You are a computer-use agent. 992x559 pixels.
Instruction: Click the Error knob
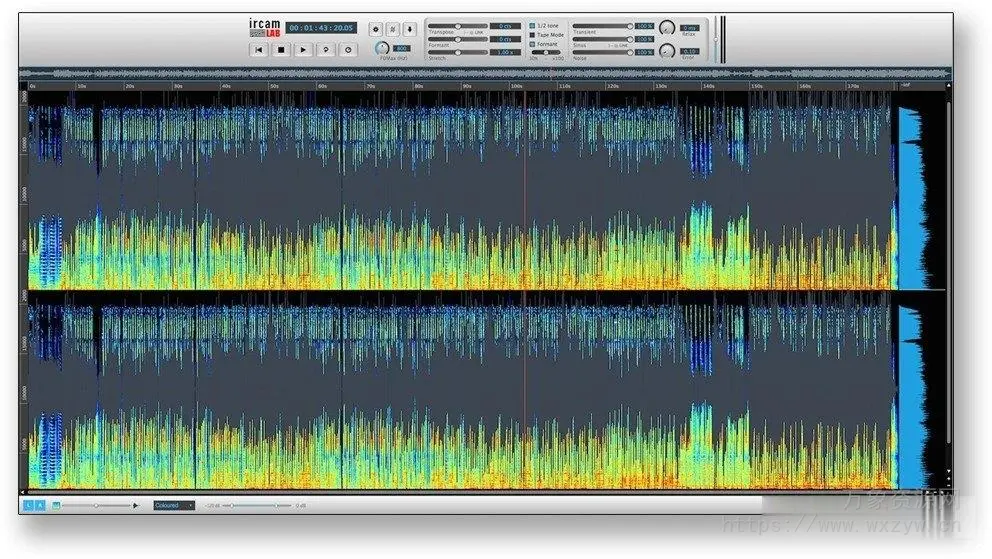click(x=667, y=51)
